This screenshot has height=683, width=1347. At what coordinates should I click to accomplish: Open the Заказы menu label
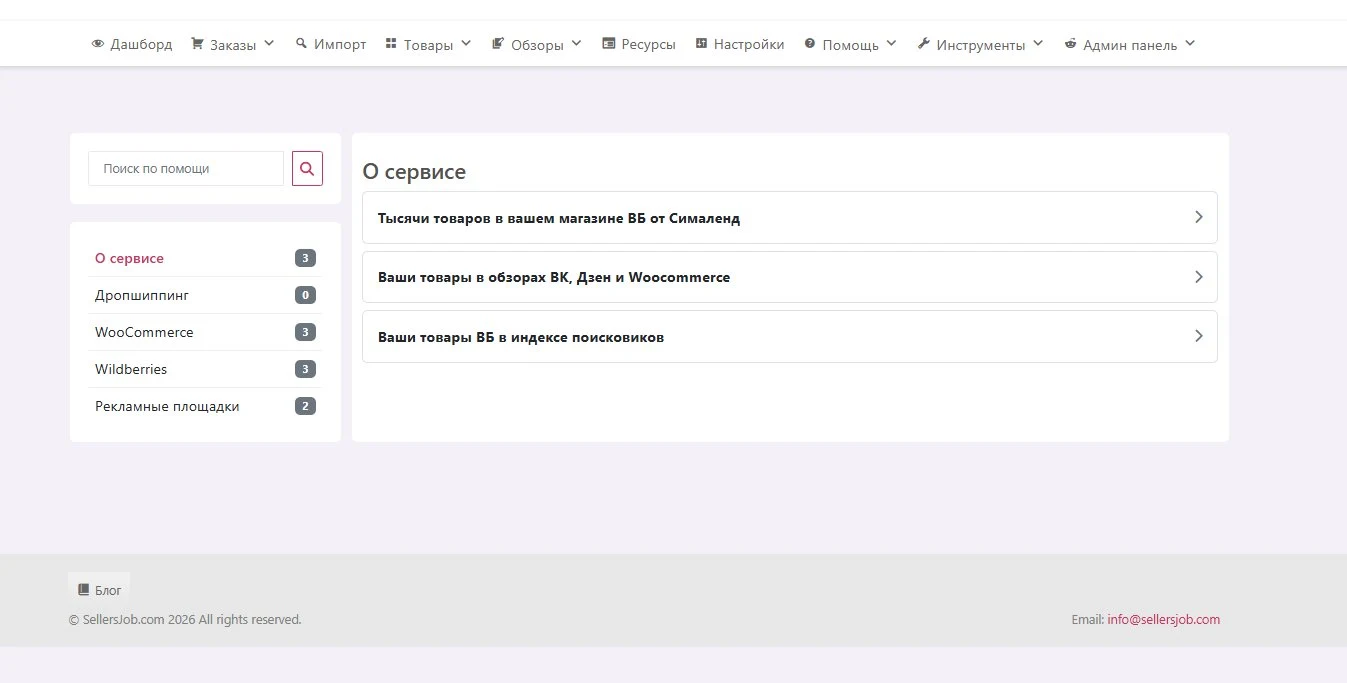pos(233,45)
